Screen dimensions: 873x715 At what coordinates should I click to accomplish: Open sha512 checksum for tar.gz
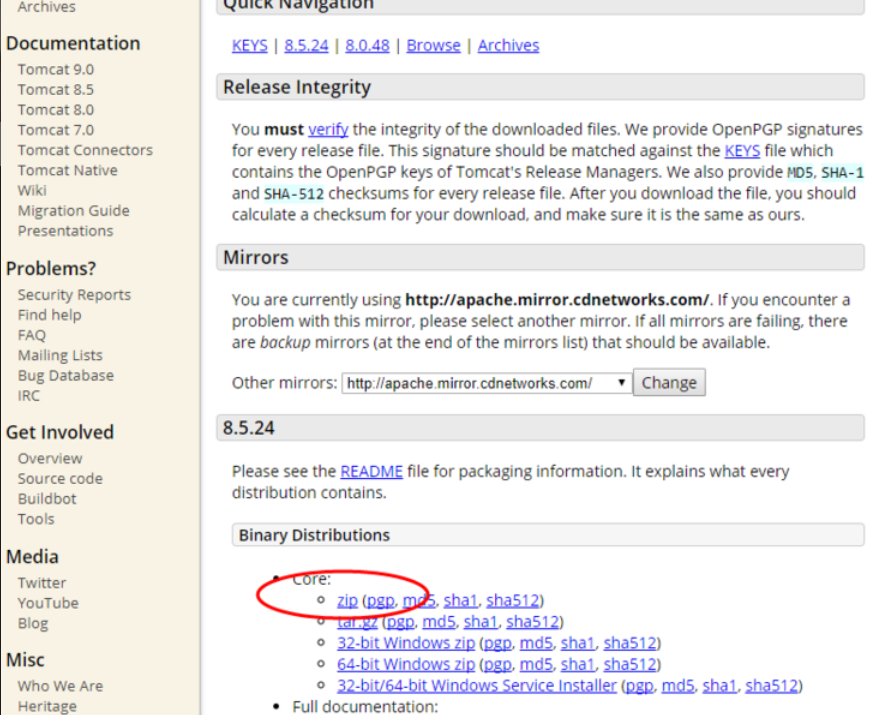533,621
